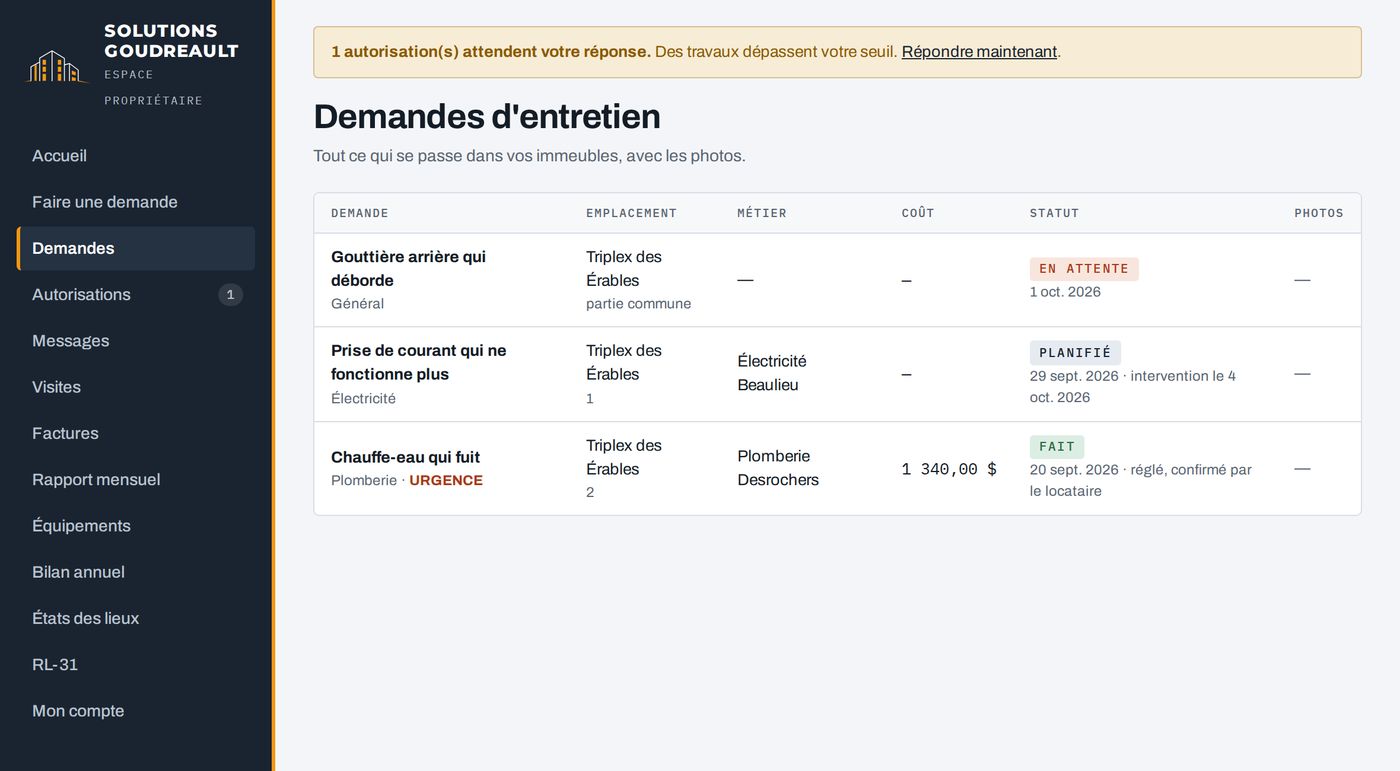Click the date 1 oct. 2026
This screenshot has width=1400, height=771.
coord(1065,292)
